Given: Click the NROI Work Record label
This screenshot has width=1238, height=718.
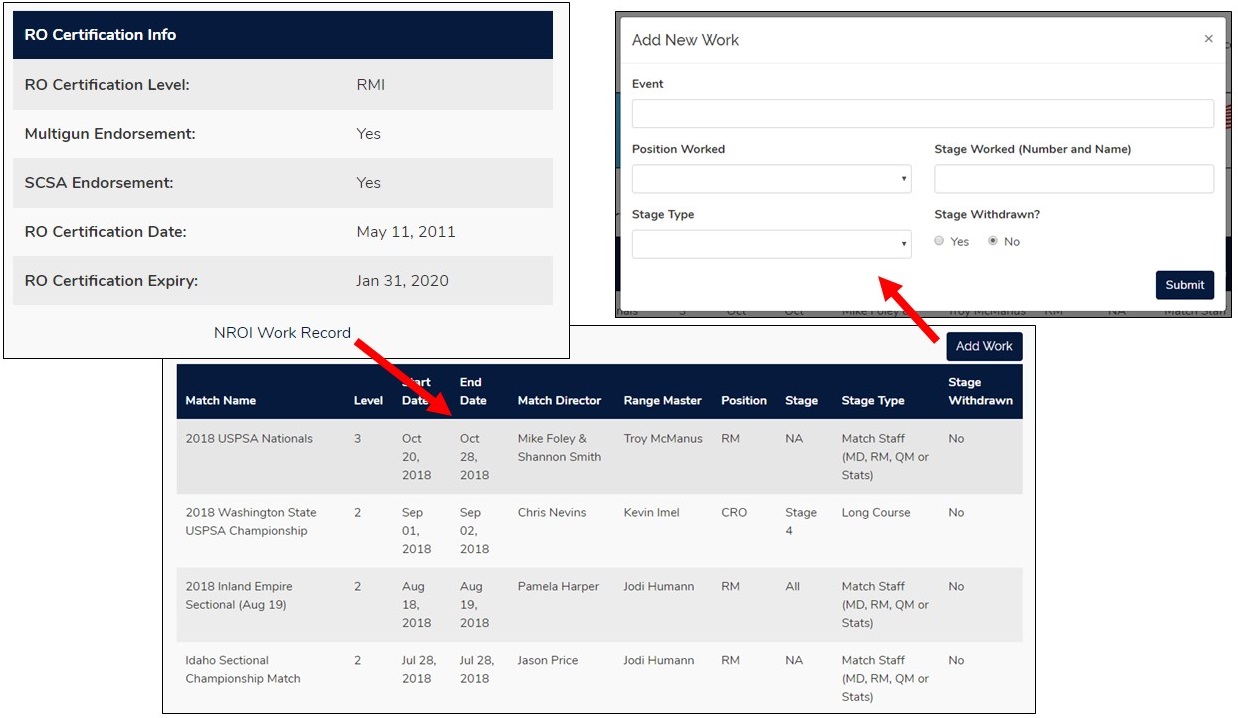Looking at the screenshot, I should pos(282,332).
